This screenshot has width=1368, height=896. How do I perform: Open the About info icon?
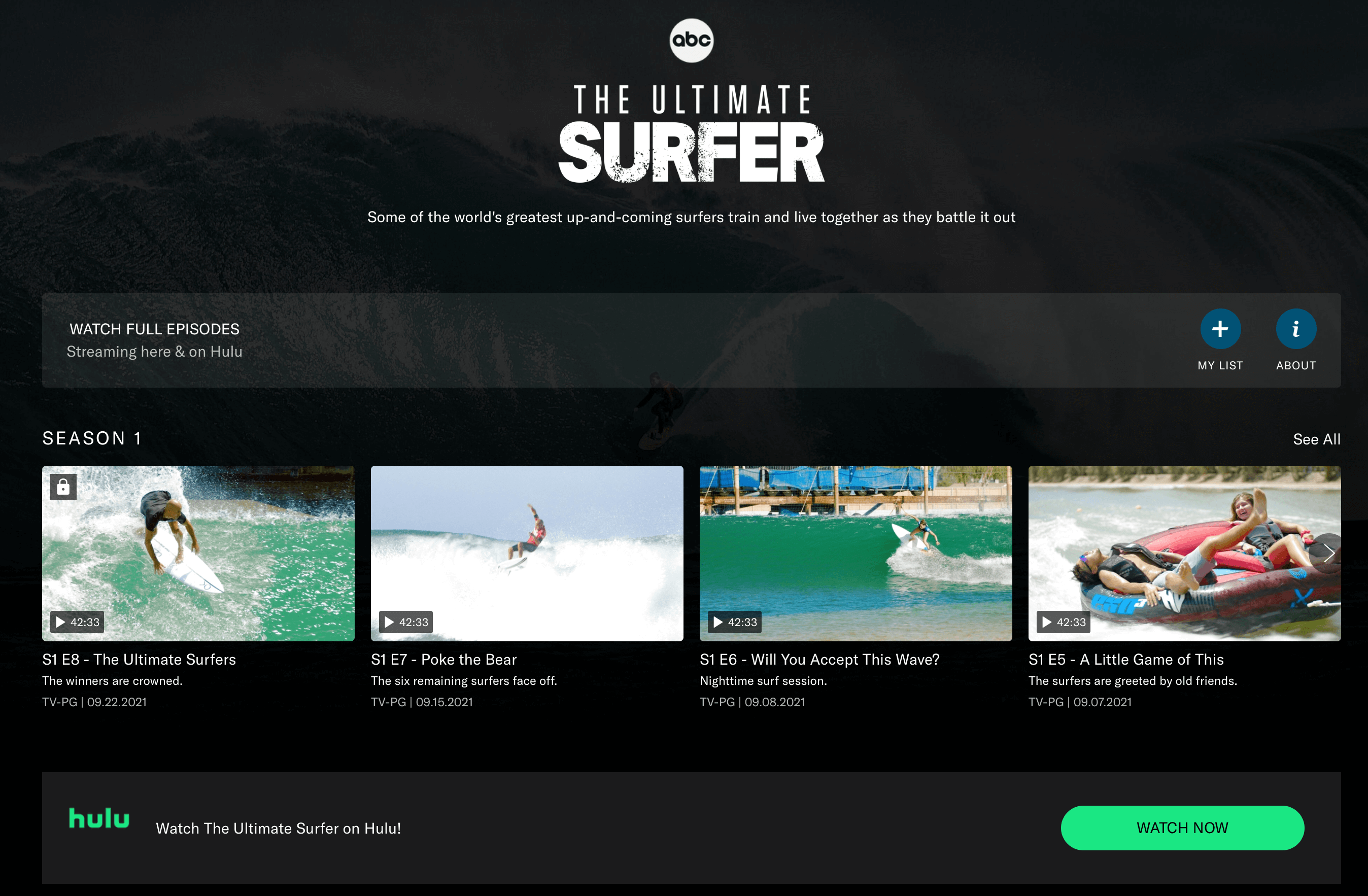(1296, 329)
